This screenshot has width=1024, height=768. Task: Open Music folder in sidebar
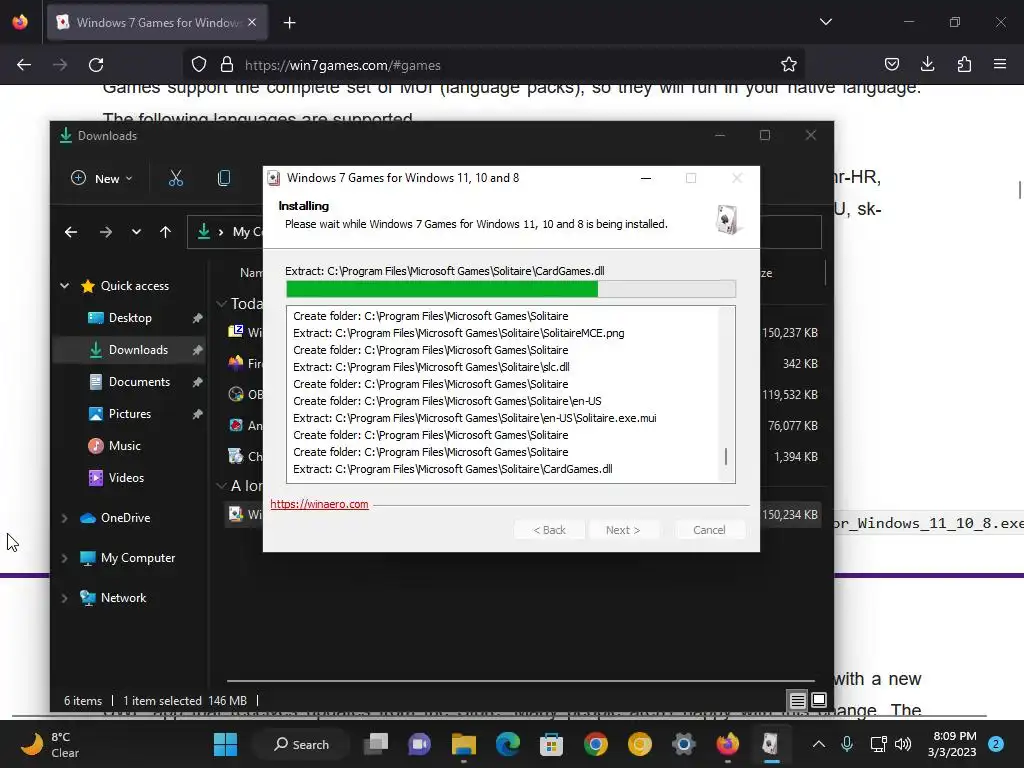[x=124, y=446]
